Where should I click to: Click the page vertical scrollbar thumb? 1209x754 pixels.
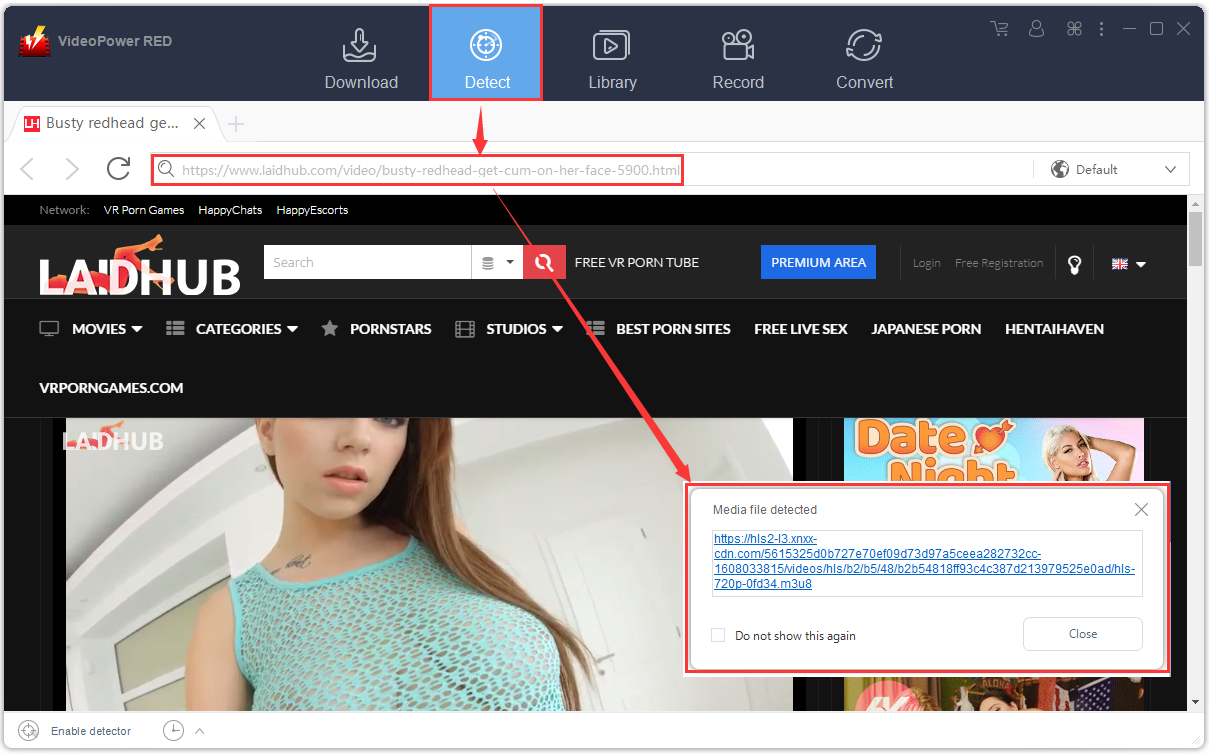click(x=1195, y=237)
